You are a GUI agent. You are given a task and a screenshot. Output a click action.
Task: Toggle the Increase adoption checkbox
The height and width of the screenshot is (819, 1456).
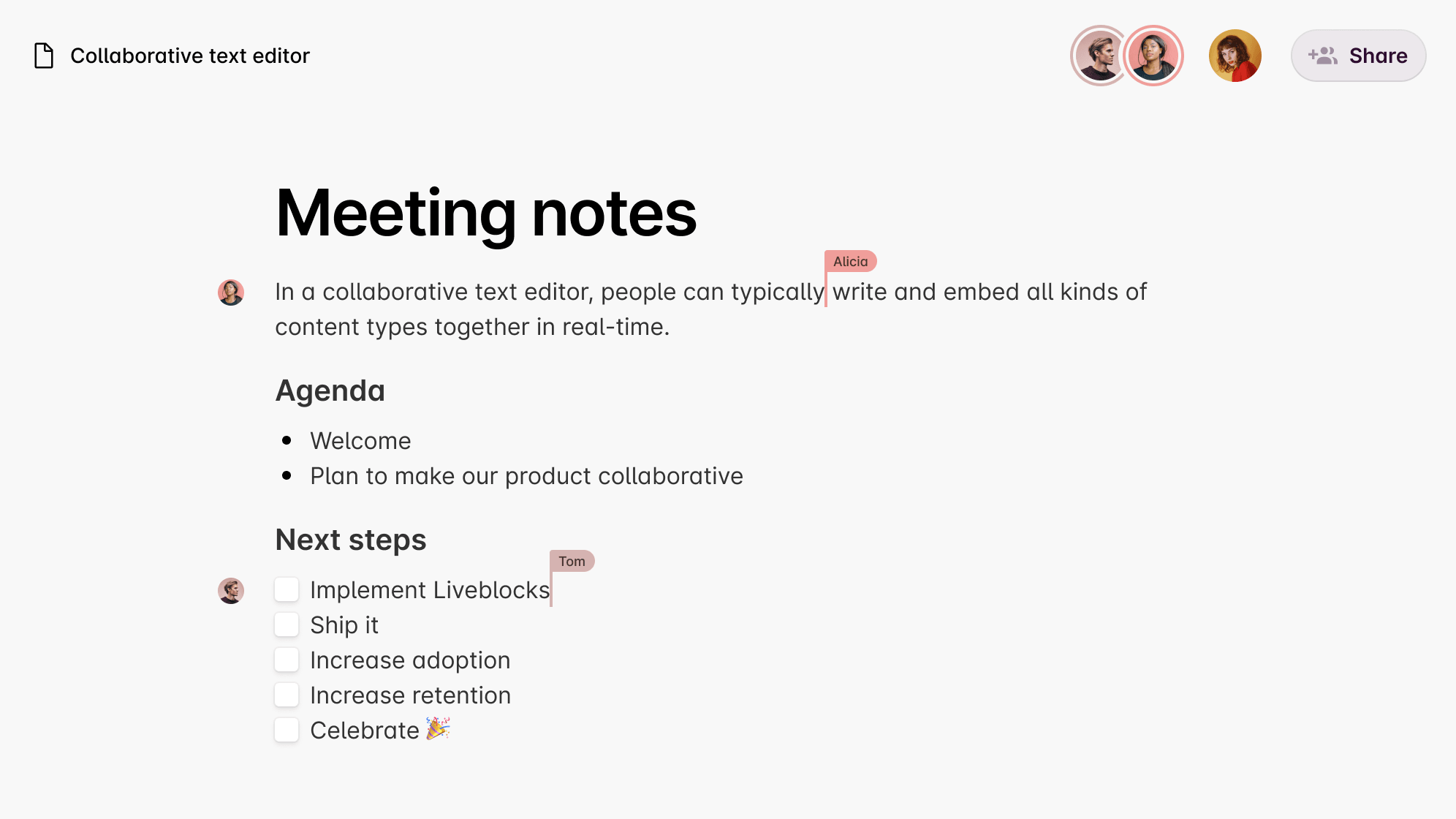point(287,660)
